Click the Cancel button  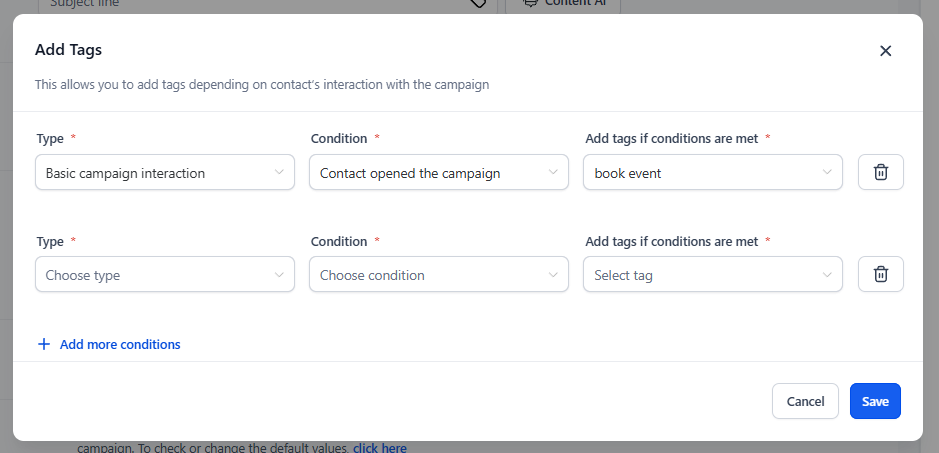click(805, 401)
